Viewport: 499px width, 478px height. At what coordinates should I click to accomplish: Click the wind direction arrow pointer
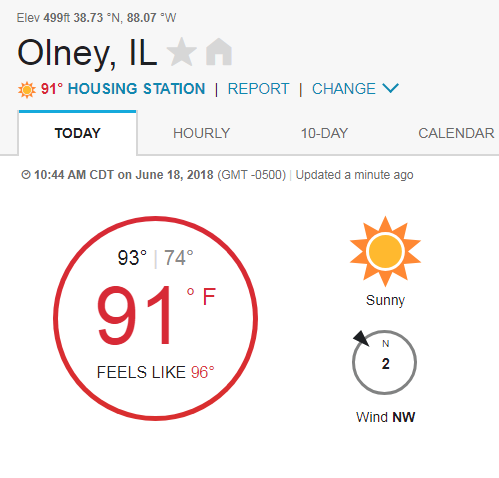(361, 338)
